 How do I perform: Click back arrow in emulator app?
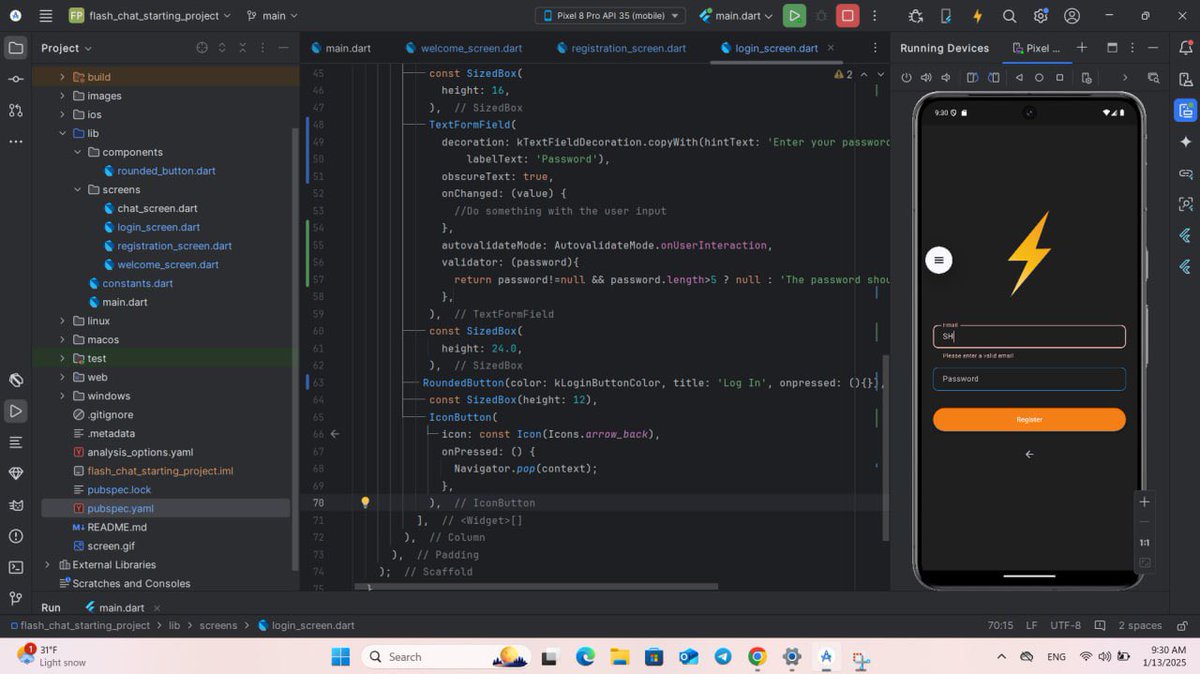pyautogui.click(x=1029, y=454)
